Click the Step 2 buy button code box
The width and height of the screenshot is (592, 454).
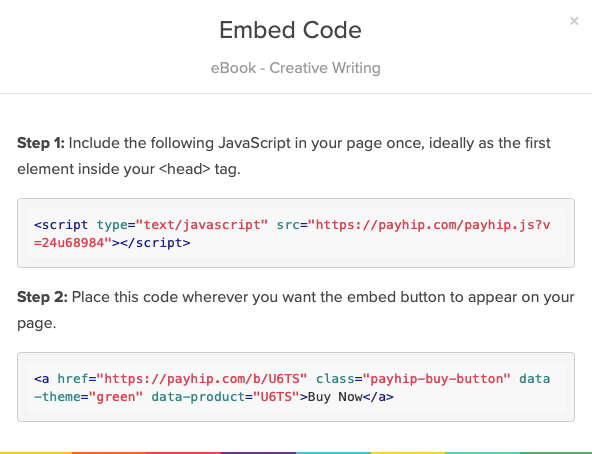click(x=296, y=387)
